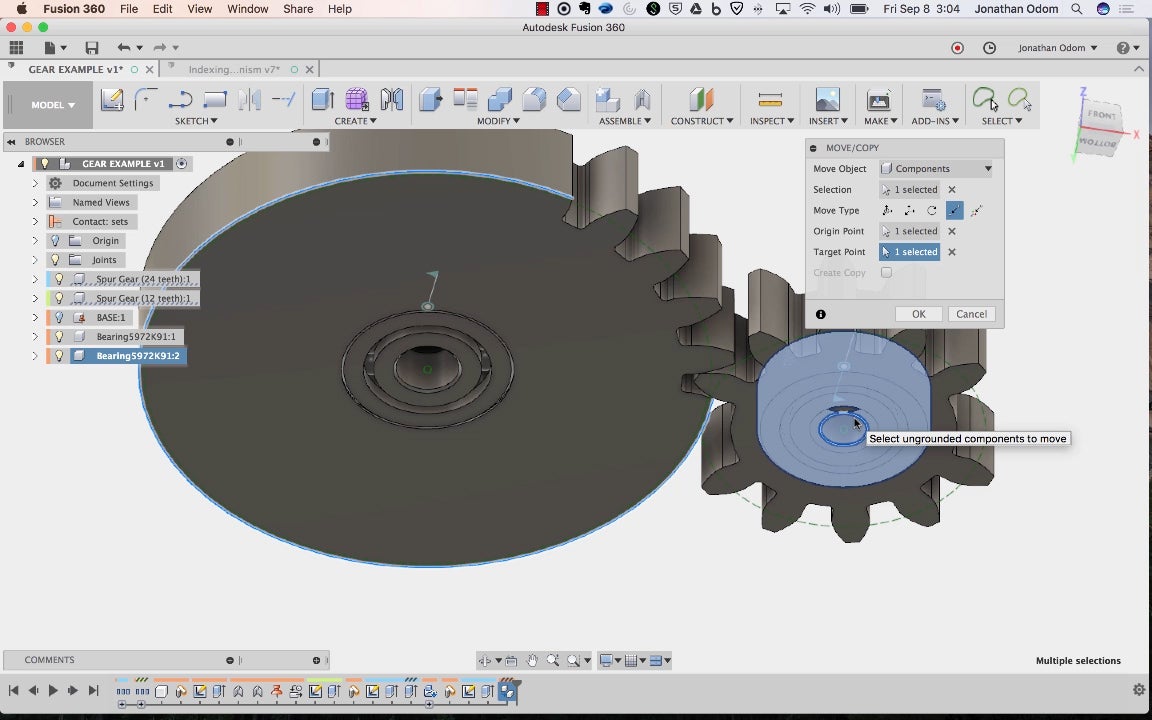This screenshot has width=1152, height=720.
Task: Open the job status clock icon
Action: tap(989, 48)
